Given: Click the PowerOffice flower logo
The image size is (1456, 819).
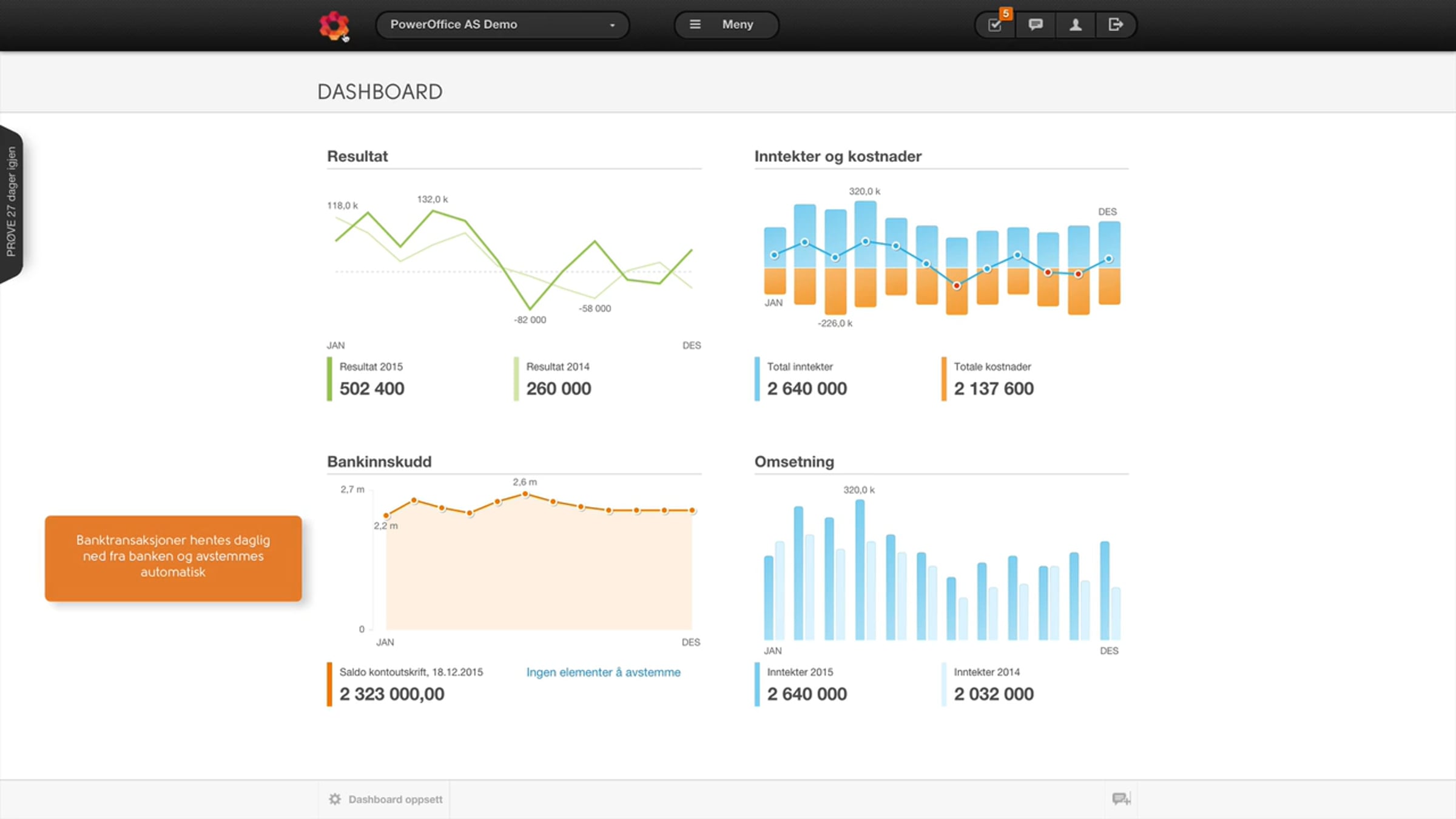Looking at the screenshot, I should [x=334, y=25].
